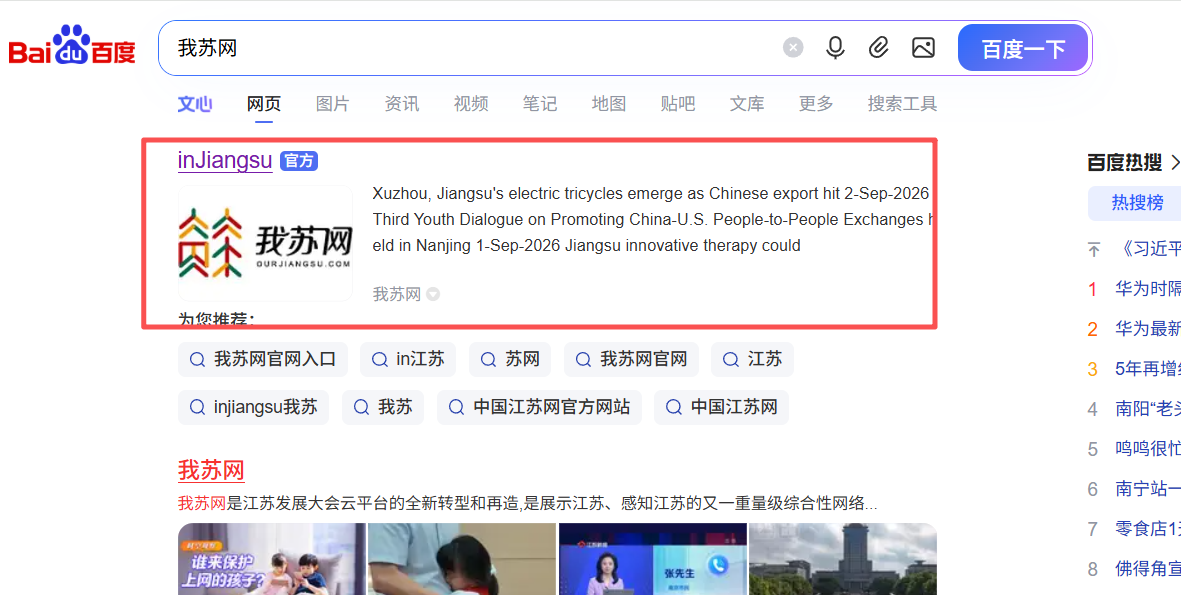The image size is (1181, 595).
Task: Open the red 我苏网 result title link
Action: (x=211, y=471)
